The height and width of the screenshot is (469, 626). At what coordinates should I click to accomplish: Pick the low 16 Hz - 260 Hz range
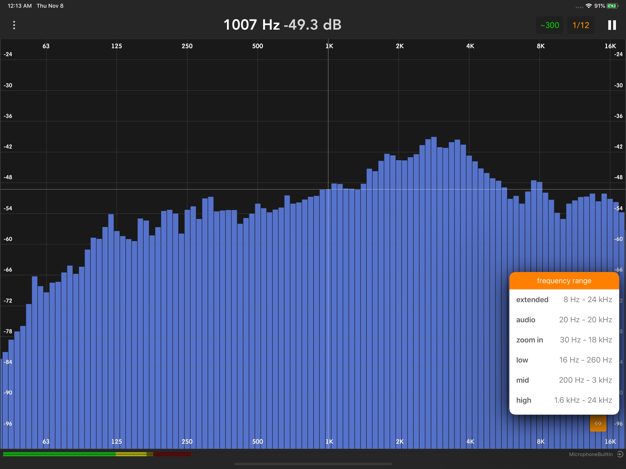pyautogui.click(x=564, y=360)
